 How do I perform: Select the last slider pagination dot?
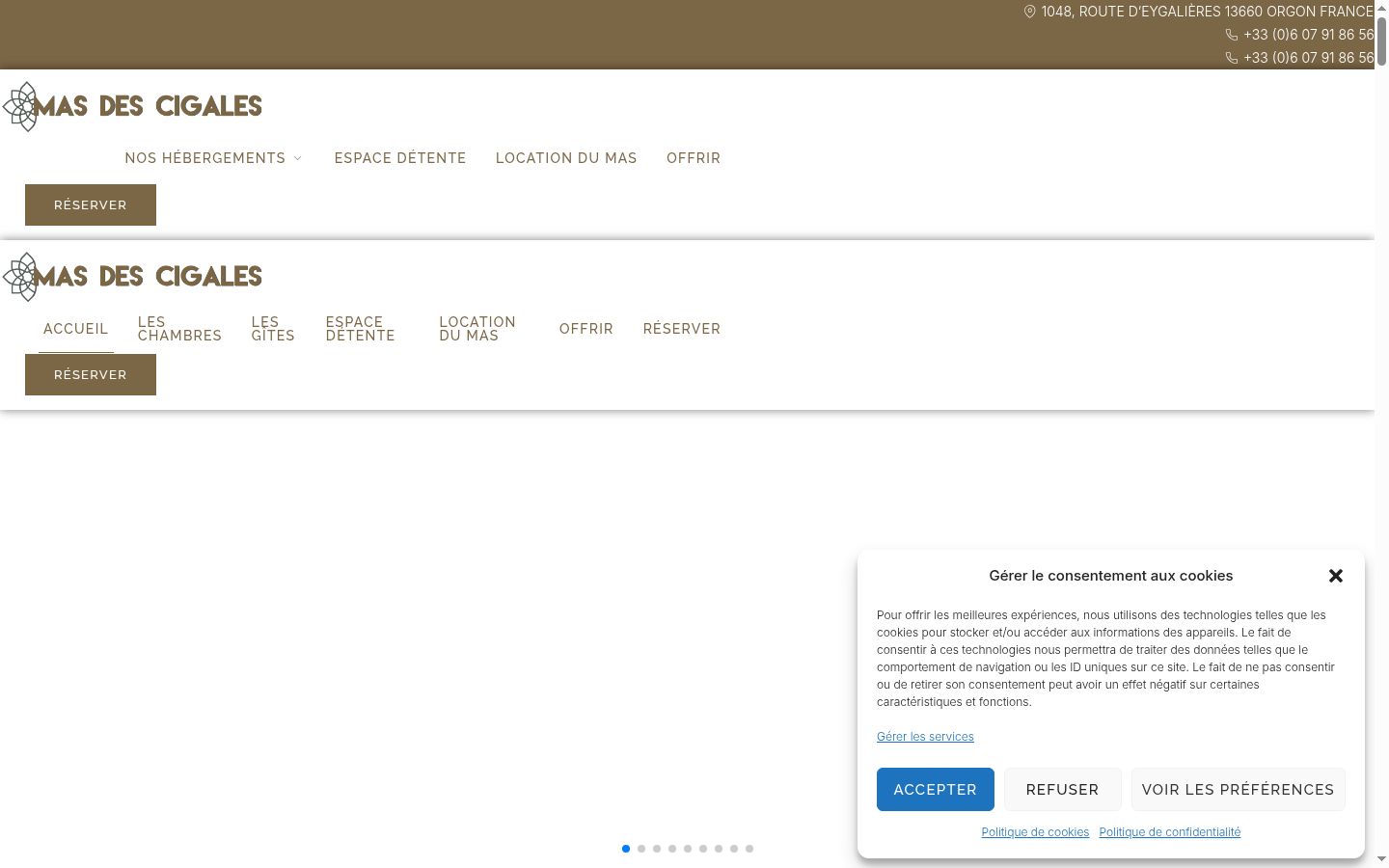pyautogui.click(x=749, y=849)
